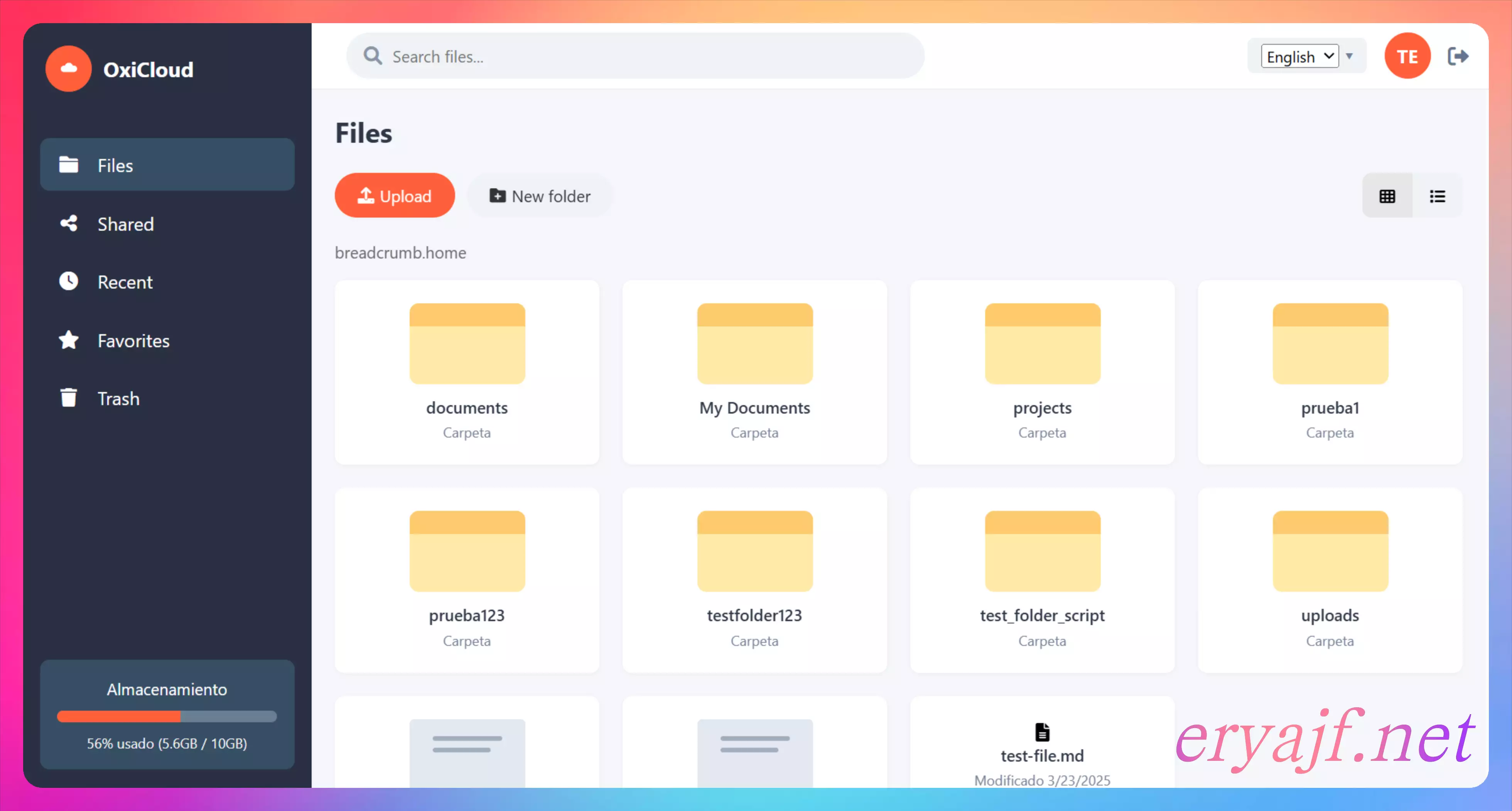Switch to list view

point(1438,196)
